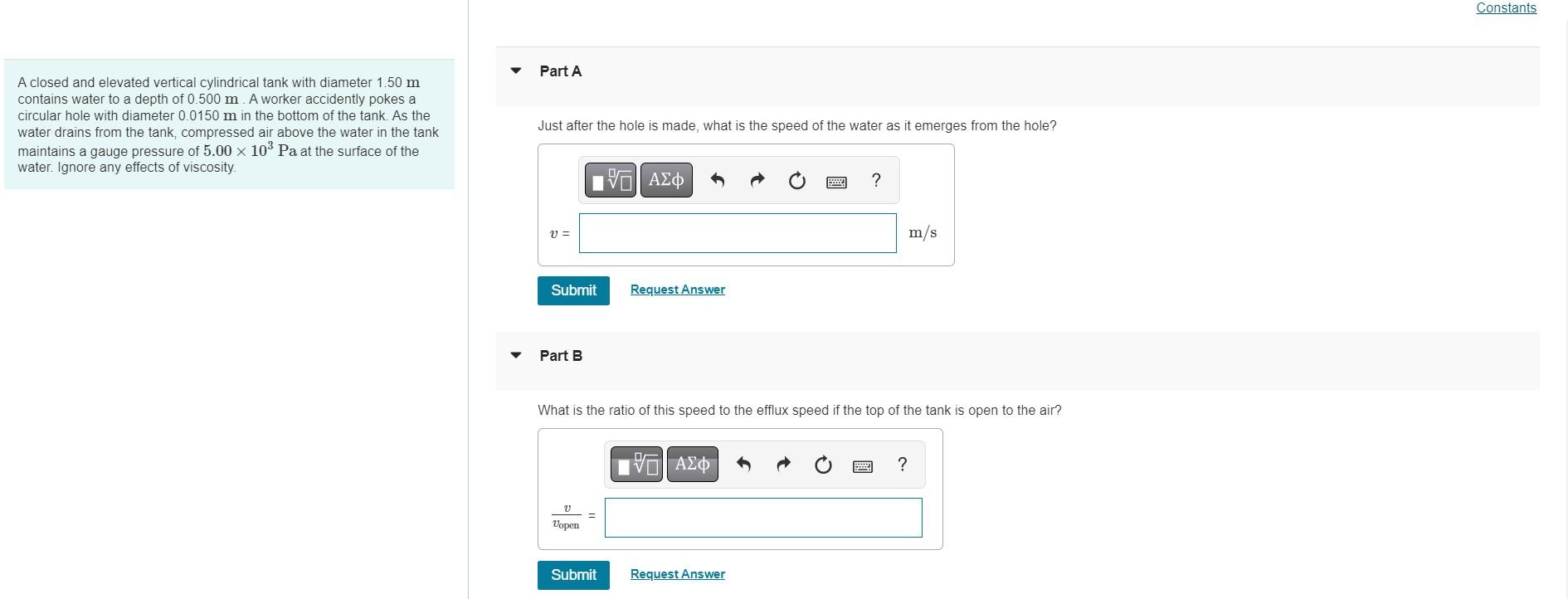Collapse the Part B section
Viewport: 1568px width, 599px height.
(516, 355)
